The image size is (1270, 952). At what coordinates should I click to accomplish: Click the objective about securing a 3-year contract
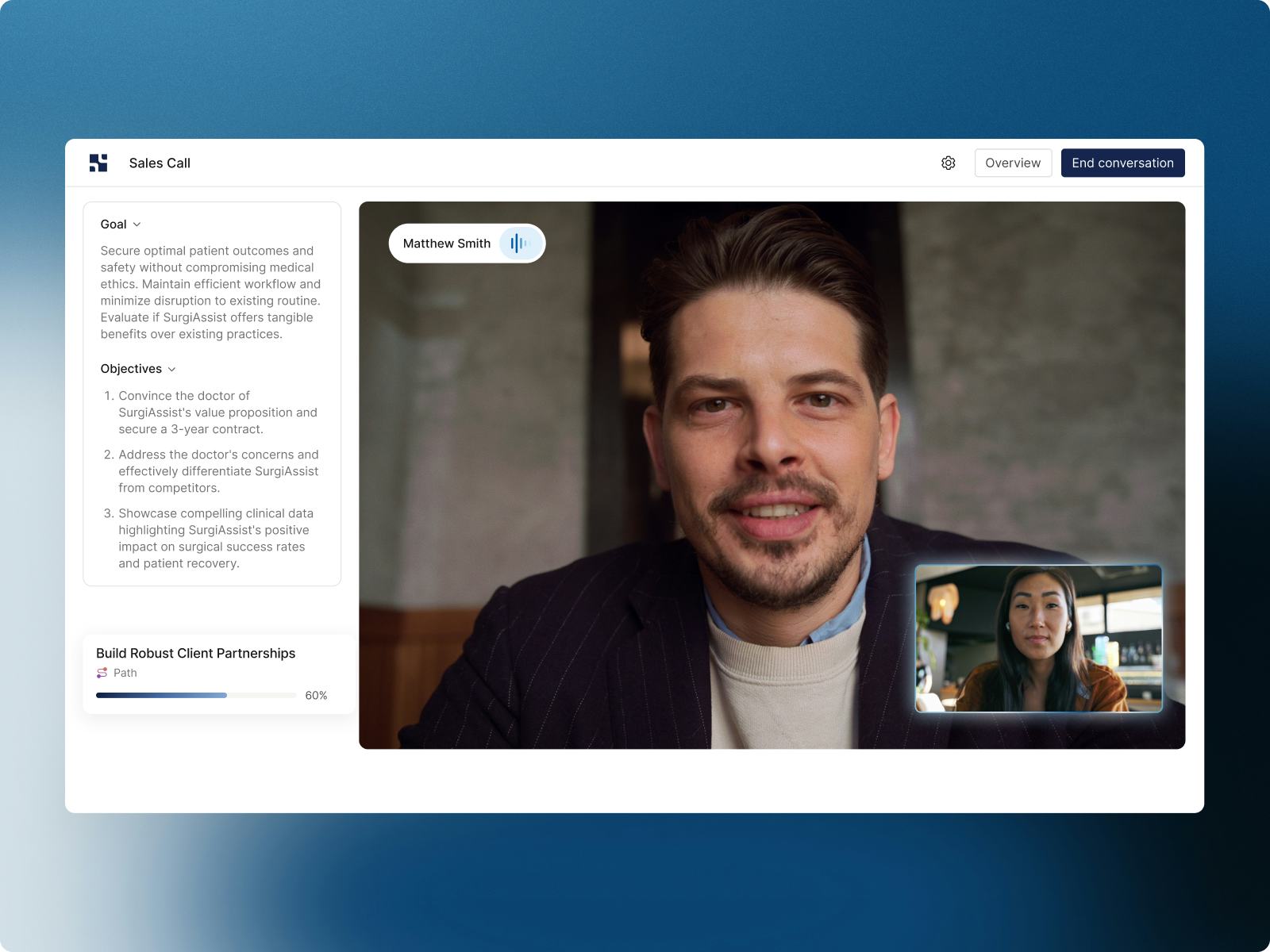click(x=217, y=413)
